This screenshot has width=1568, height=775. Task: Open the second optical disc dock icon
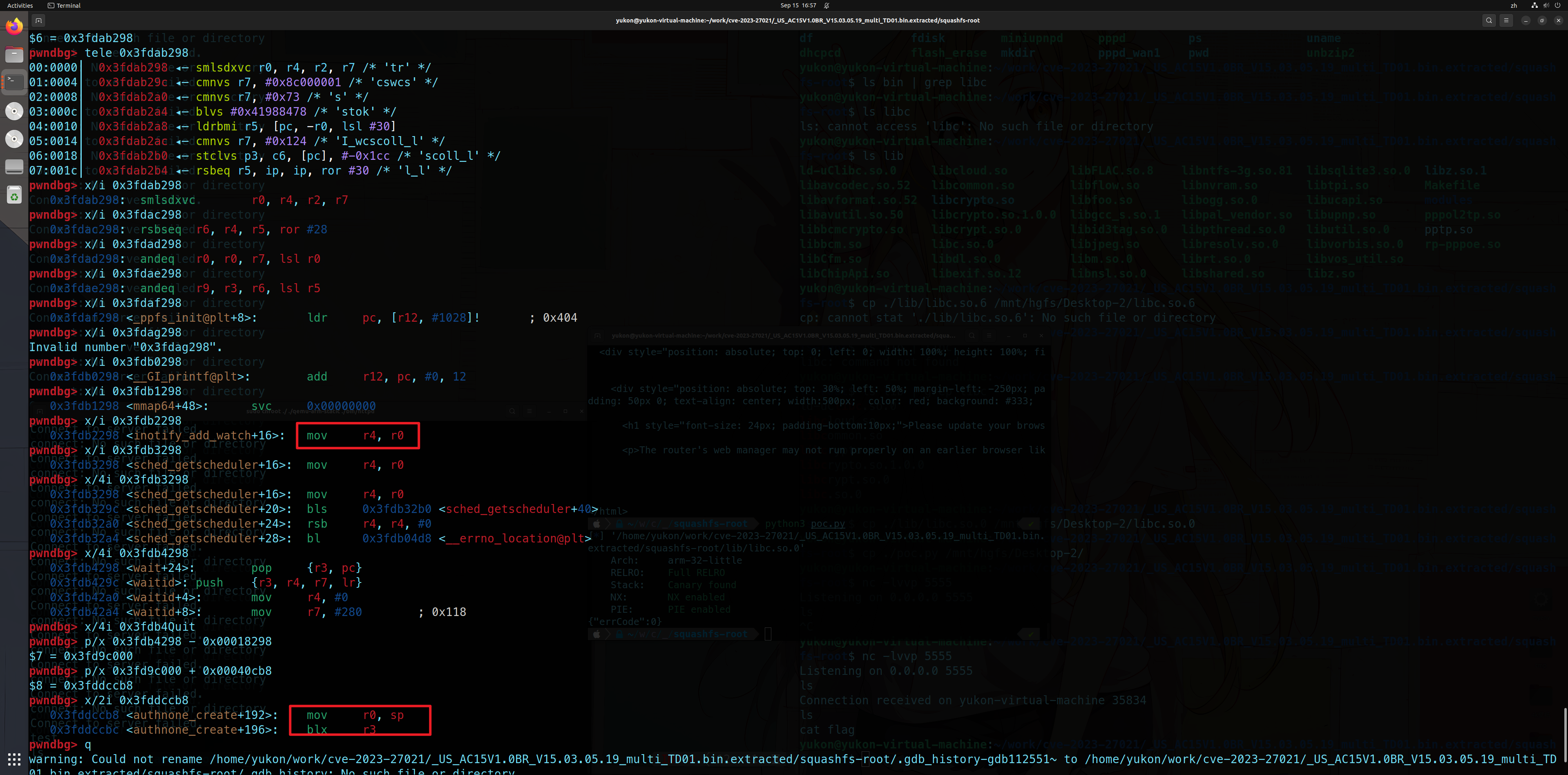coord(14,139)
